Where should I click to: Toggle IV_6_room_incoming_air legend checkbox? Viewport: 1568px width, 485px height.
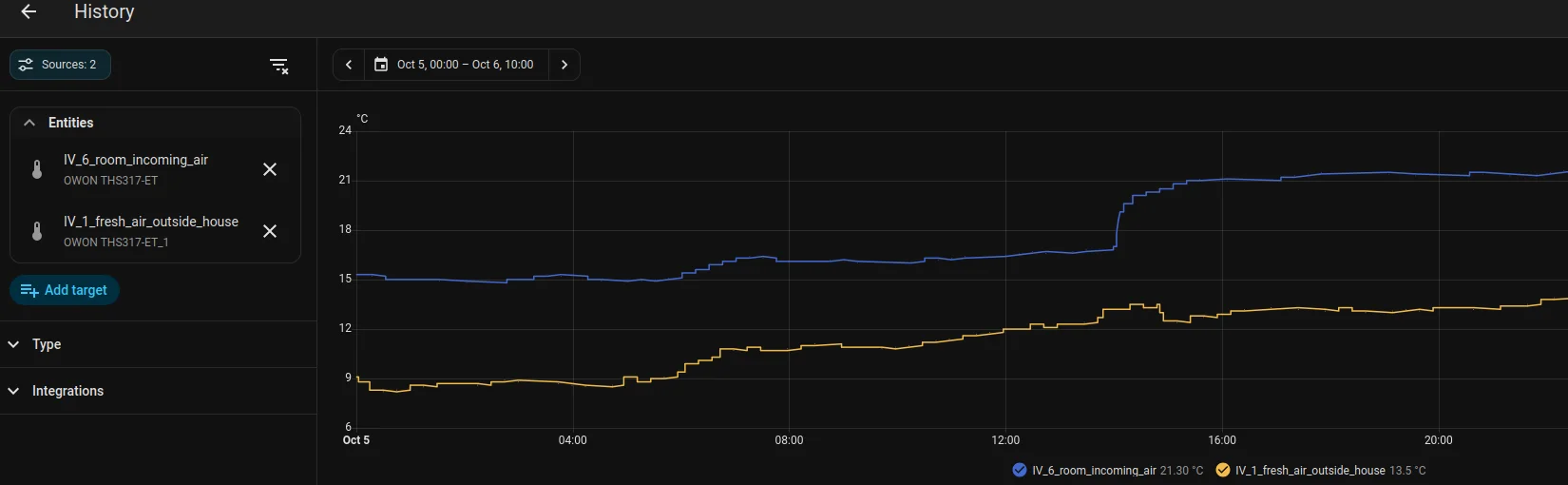click(x=1020, y=470)
